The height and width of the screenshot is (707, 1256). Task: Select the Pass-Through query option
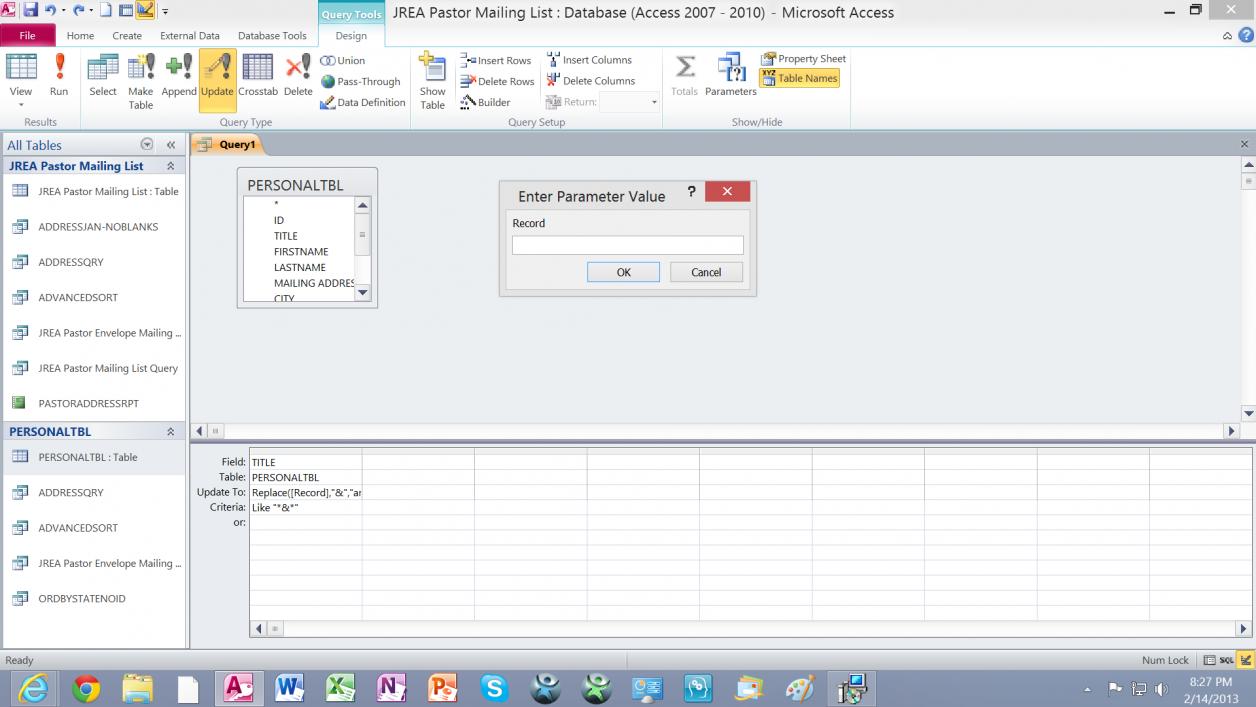(x=360, y=82)
